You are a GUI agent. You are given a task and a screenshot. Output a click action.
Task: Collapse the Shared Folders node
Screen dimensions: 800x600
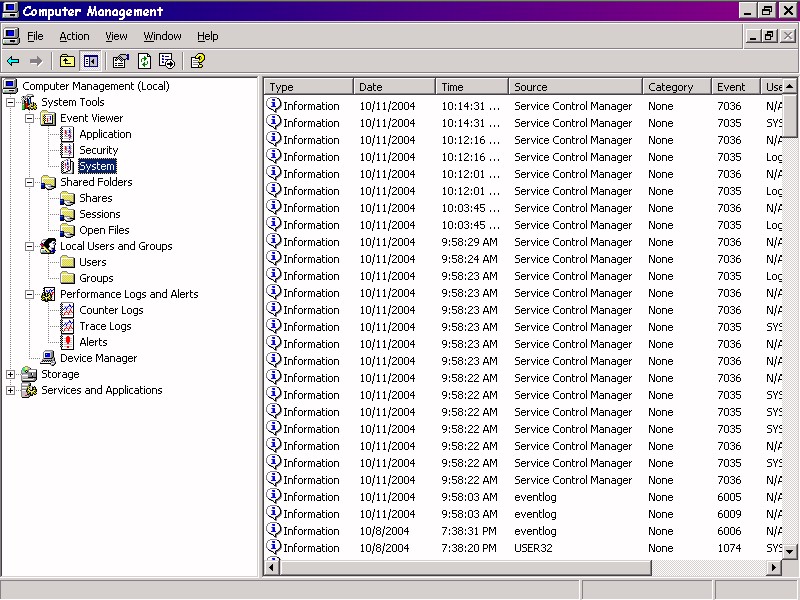(30, 182)
